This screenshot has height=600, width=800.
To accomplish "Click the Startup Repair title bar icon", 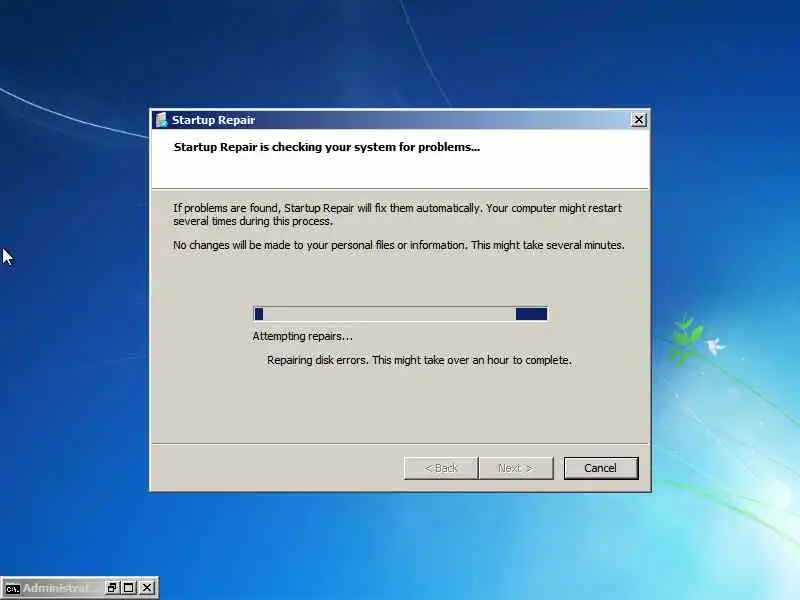I will [162, 120].
